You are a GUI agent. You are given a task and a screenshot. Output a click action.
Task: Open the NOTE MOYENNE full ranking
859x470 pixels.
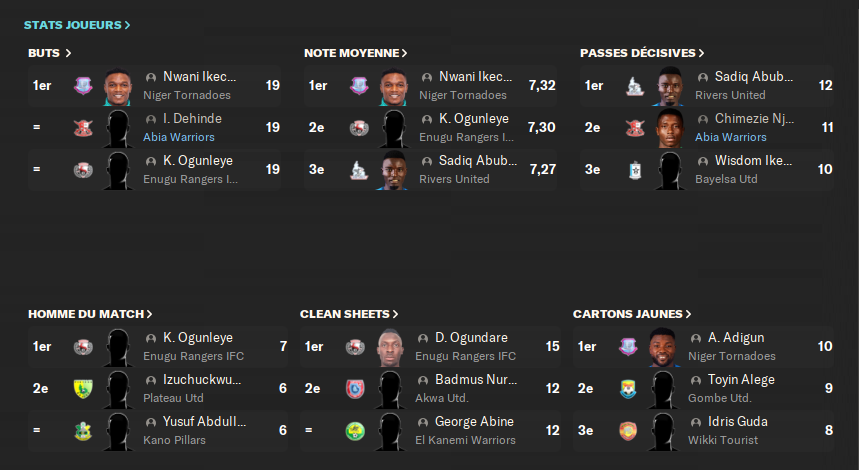(x=356, y=53)
